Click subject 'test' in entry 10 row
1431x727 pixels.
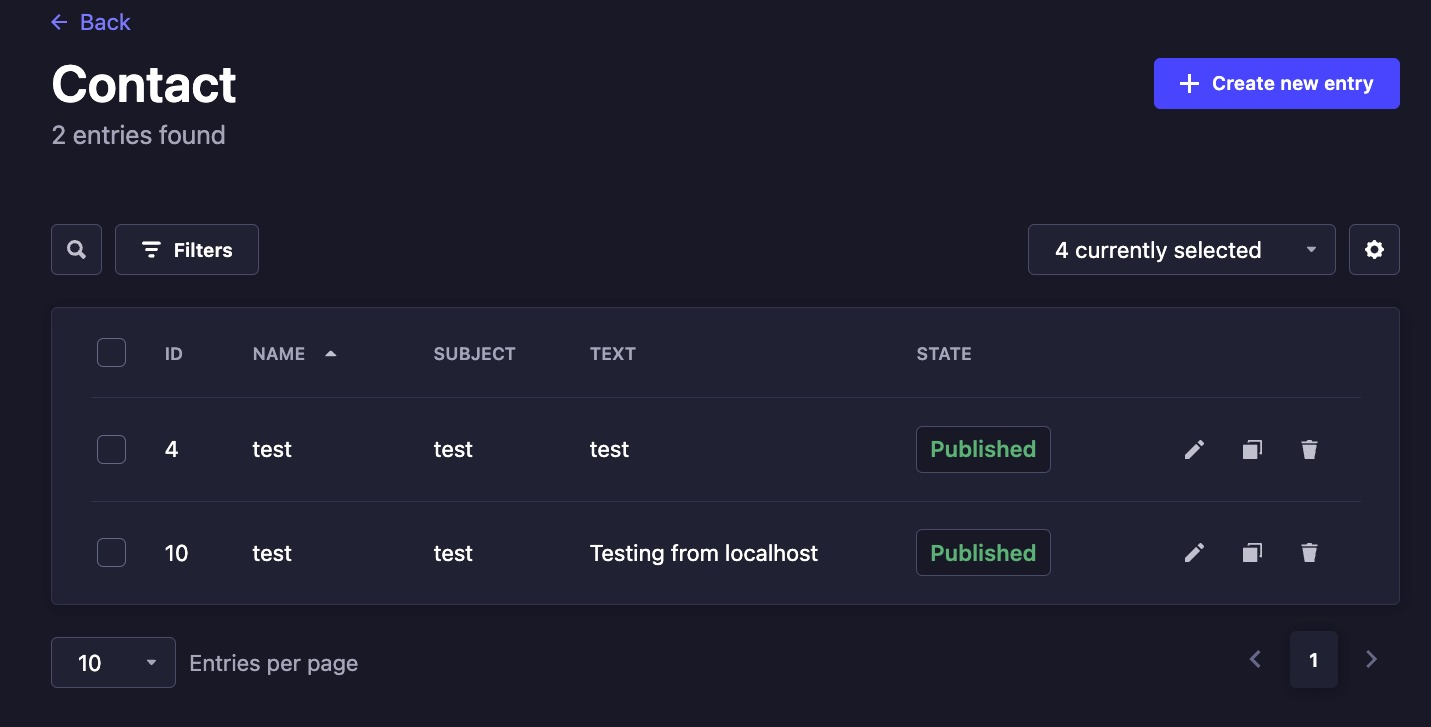point(453,553)
